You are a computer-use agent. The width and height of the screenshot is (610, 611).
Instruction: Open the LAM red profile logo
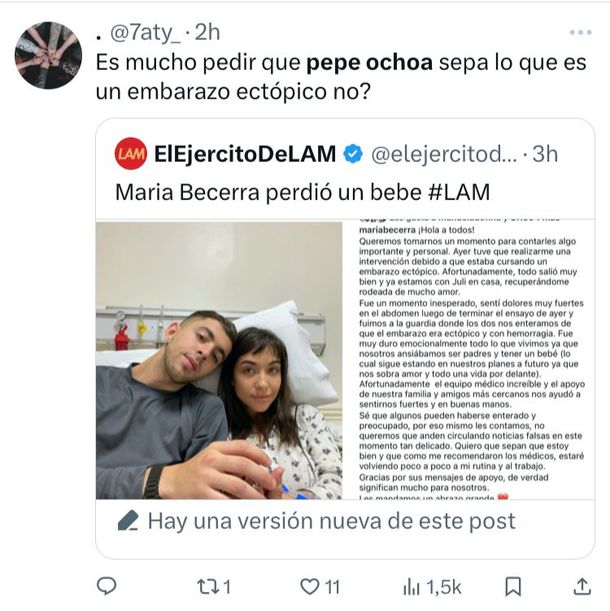[x=131, y=154]
